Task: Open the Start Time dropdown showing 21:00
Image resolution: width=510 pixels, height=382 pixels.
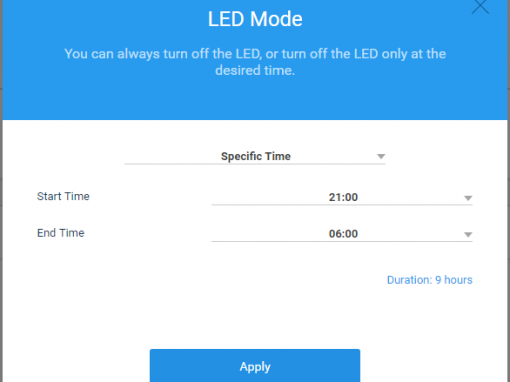Action: pos(342,197)
